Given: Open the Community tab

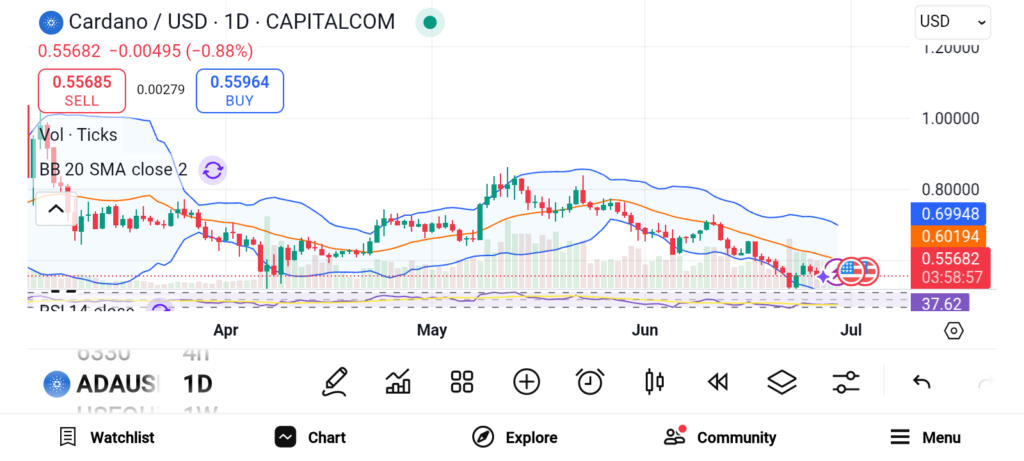Looking at the screenshot, I should pyautogui.click(x=720, y=437).
